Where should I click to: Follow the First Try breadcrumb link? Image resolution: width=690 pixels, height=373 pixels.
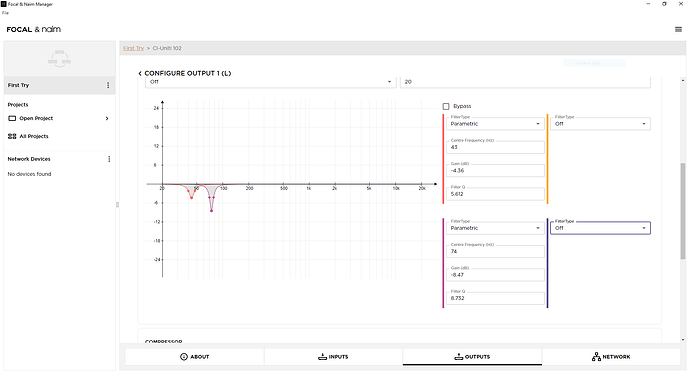[133, 48]
